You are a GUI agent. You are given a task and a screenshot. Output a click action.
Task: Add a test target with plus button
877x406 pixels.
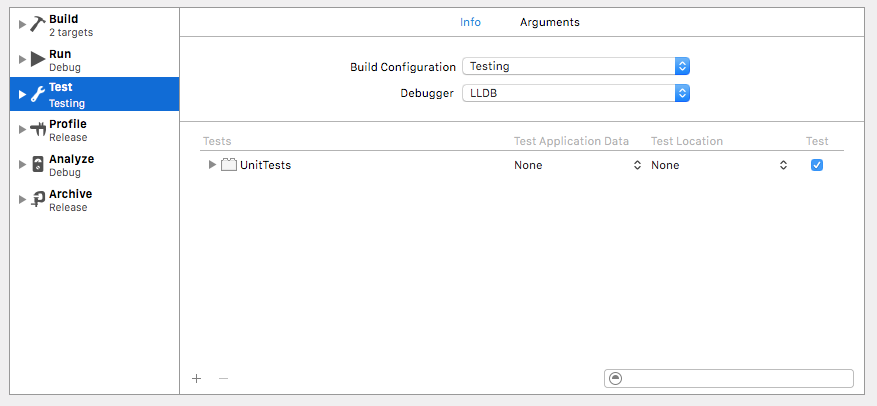[196, 379]
